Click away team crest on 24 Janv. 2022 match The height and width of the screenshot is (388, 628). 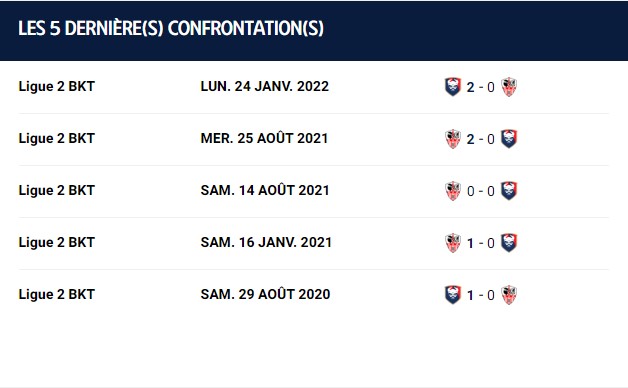coord(509,87)
